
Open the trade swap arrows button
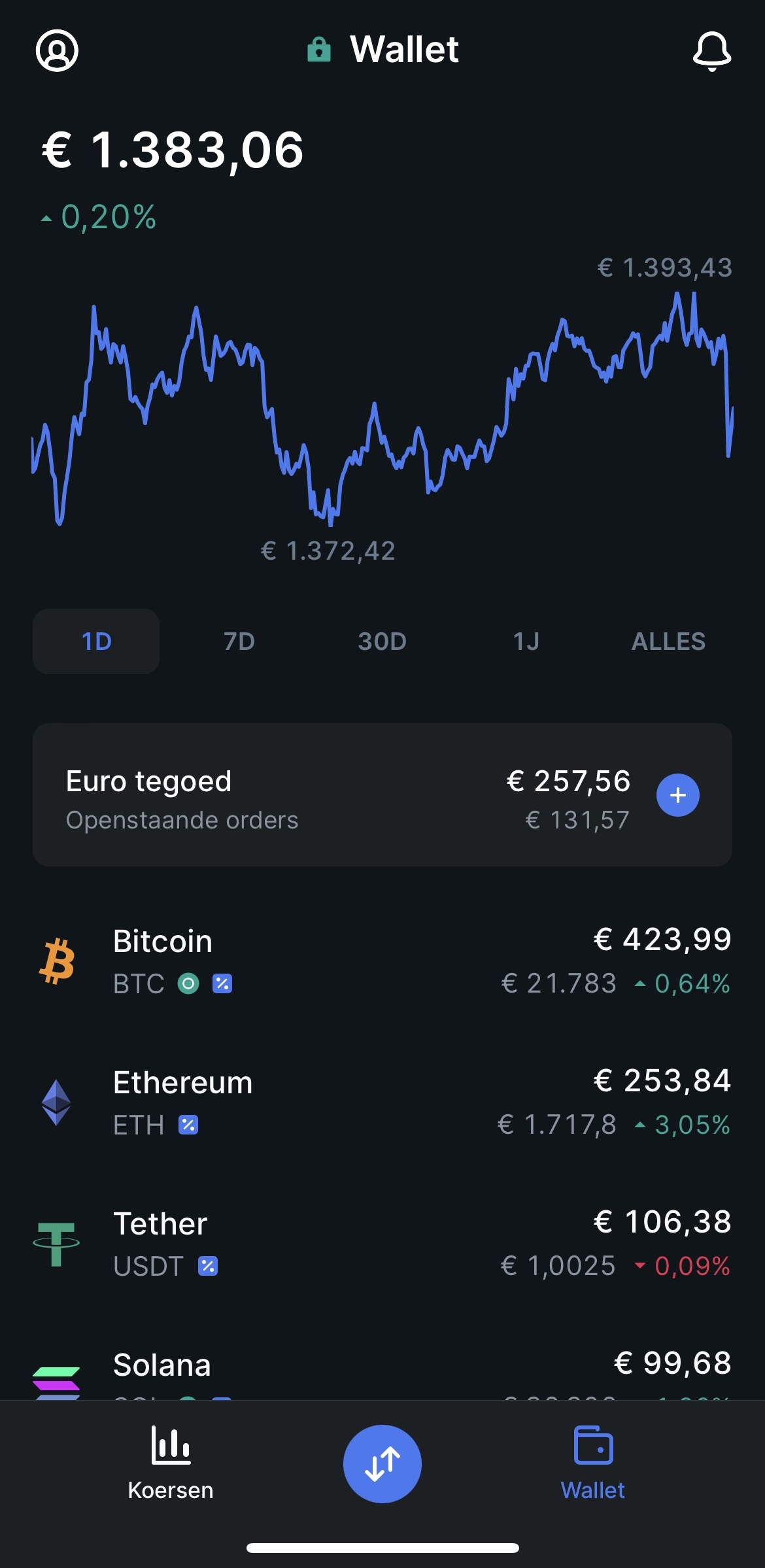(x=382, y=1464)
